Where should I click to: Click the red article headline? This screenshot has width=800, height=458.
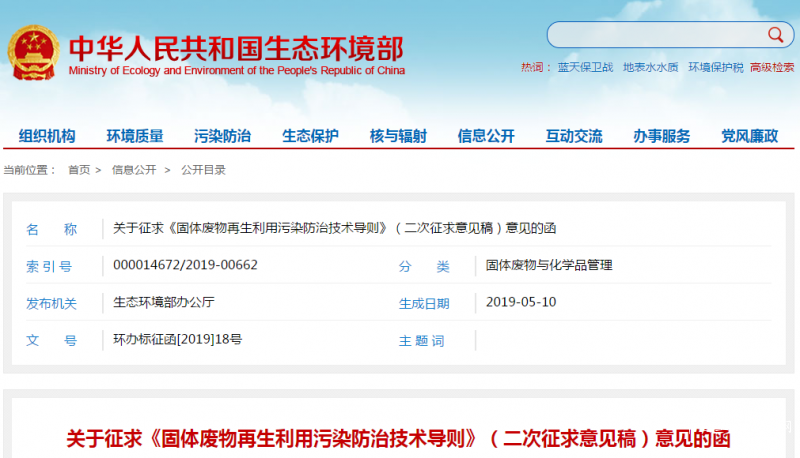pos(398,439)
